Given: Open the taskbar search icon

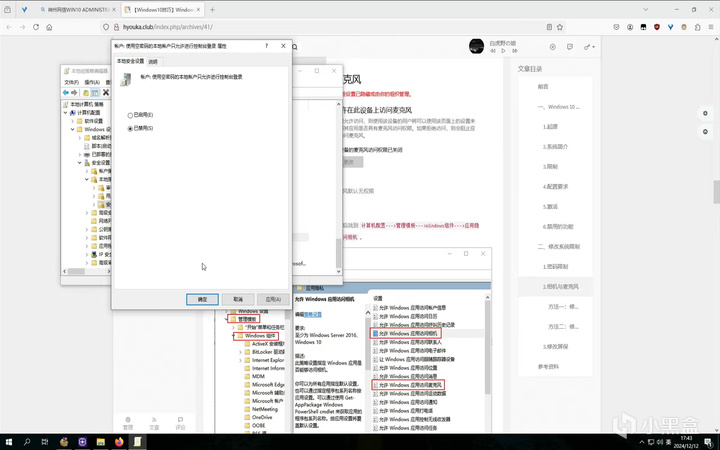Looking at the screenshot, I should pos(27,442).
